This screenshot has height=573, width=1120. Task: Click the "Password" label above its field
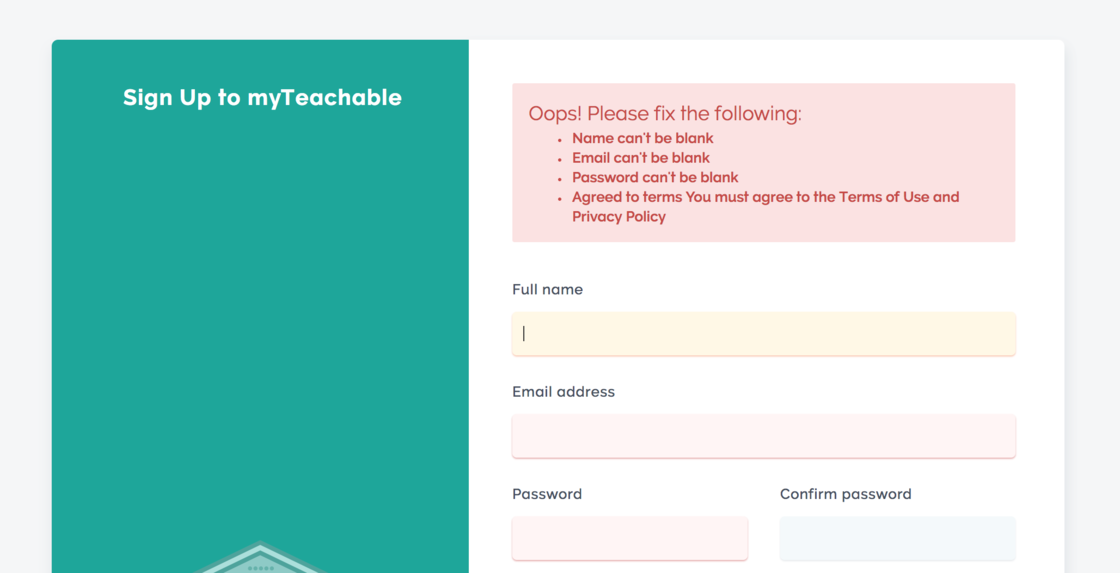546,494
